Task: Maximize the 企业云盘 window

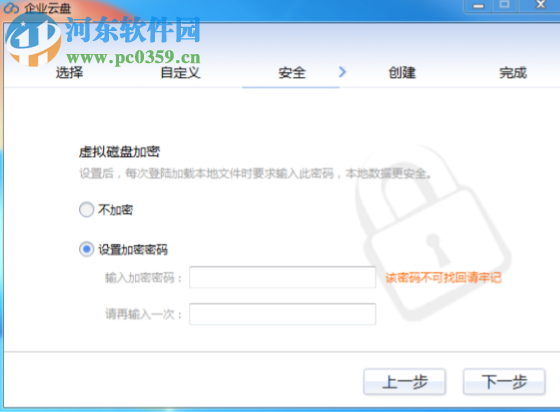Action: pos(504,5)
